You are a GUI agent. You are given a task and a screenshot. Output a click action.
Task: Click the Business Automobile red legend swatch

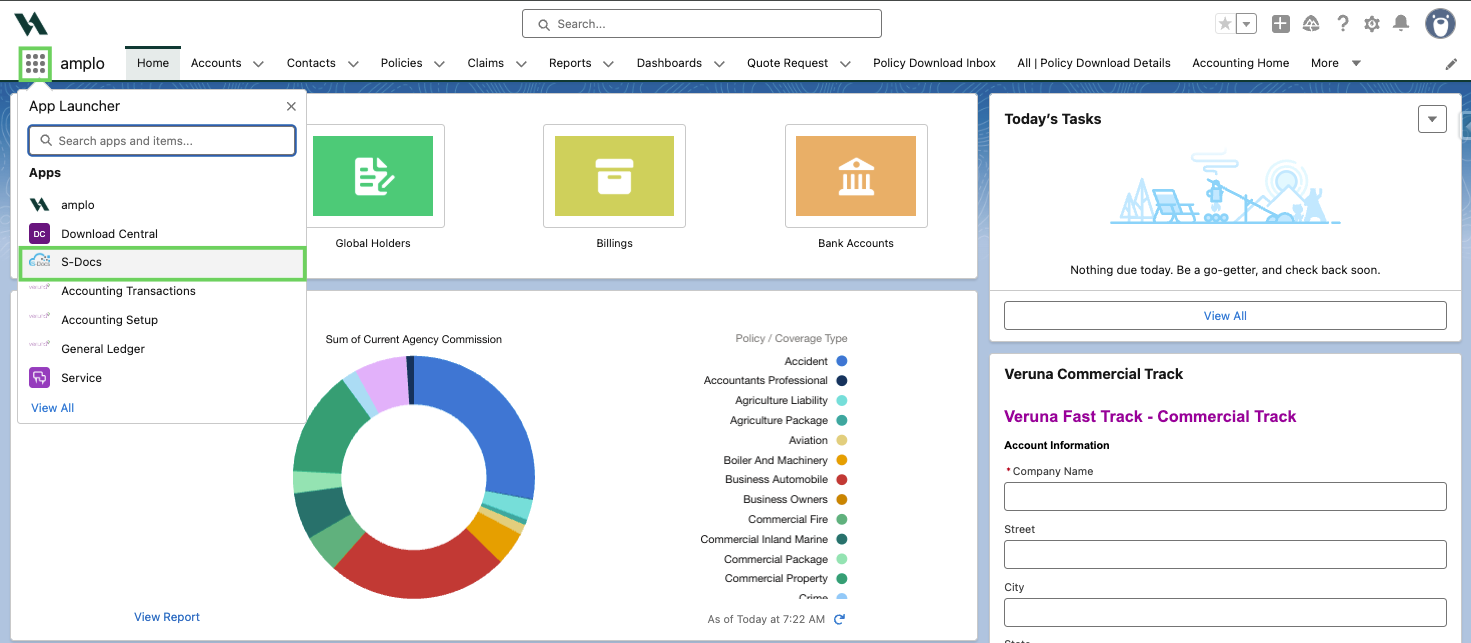click(842, 480)
